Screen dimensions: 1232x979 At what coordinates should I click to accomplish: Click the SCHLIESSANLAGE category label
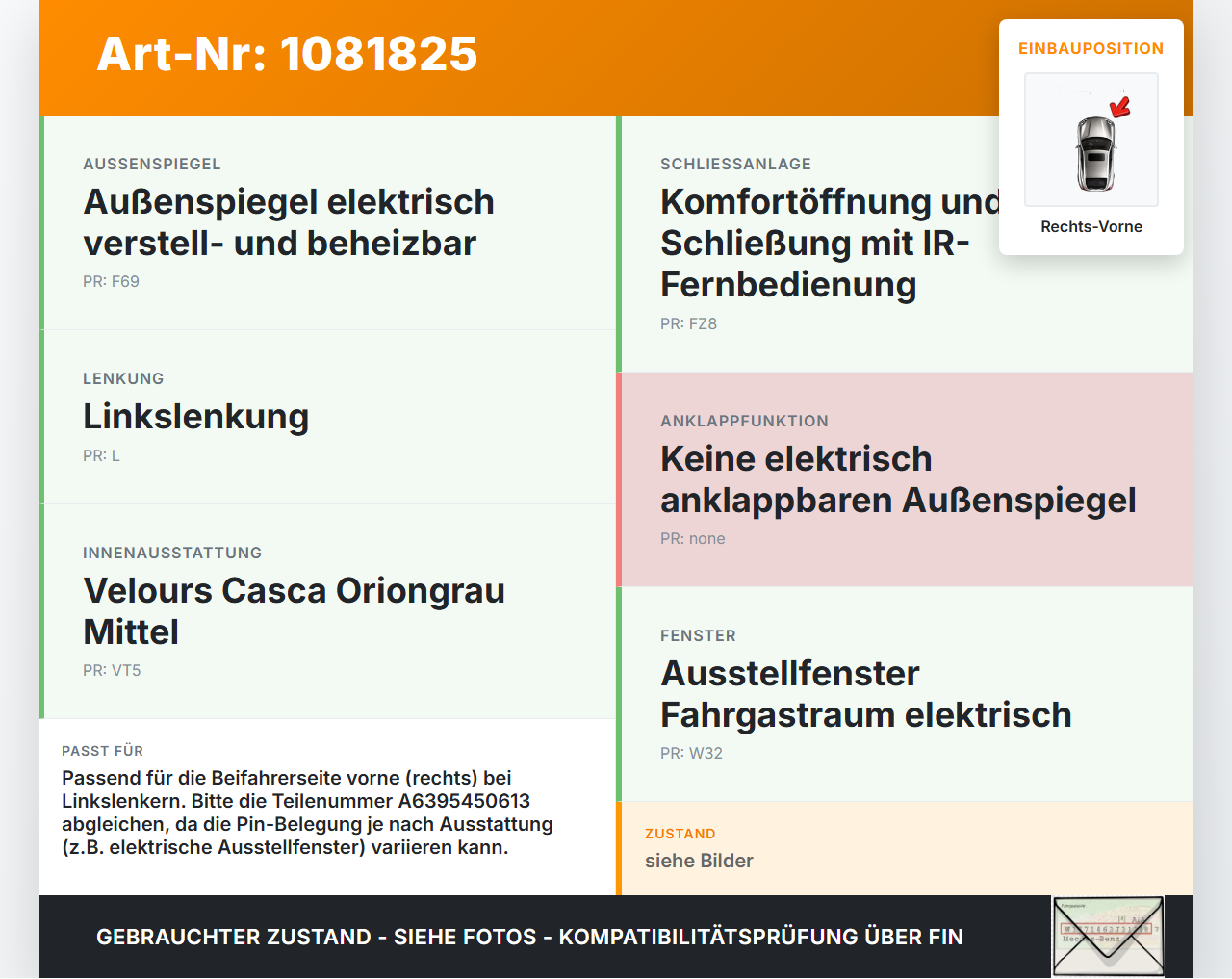pos(735,164)
